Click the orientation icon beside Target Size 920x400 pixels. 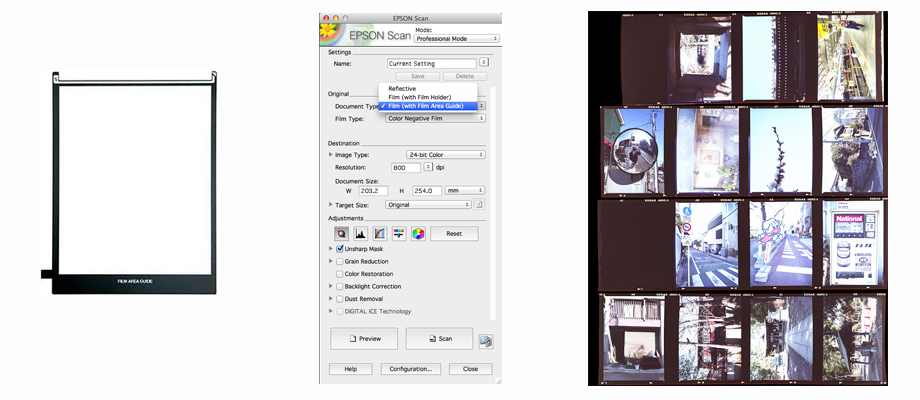[479, 205]
